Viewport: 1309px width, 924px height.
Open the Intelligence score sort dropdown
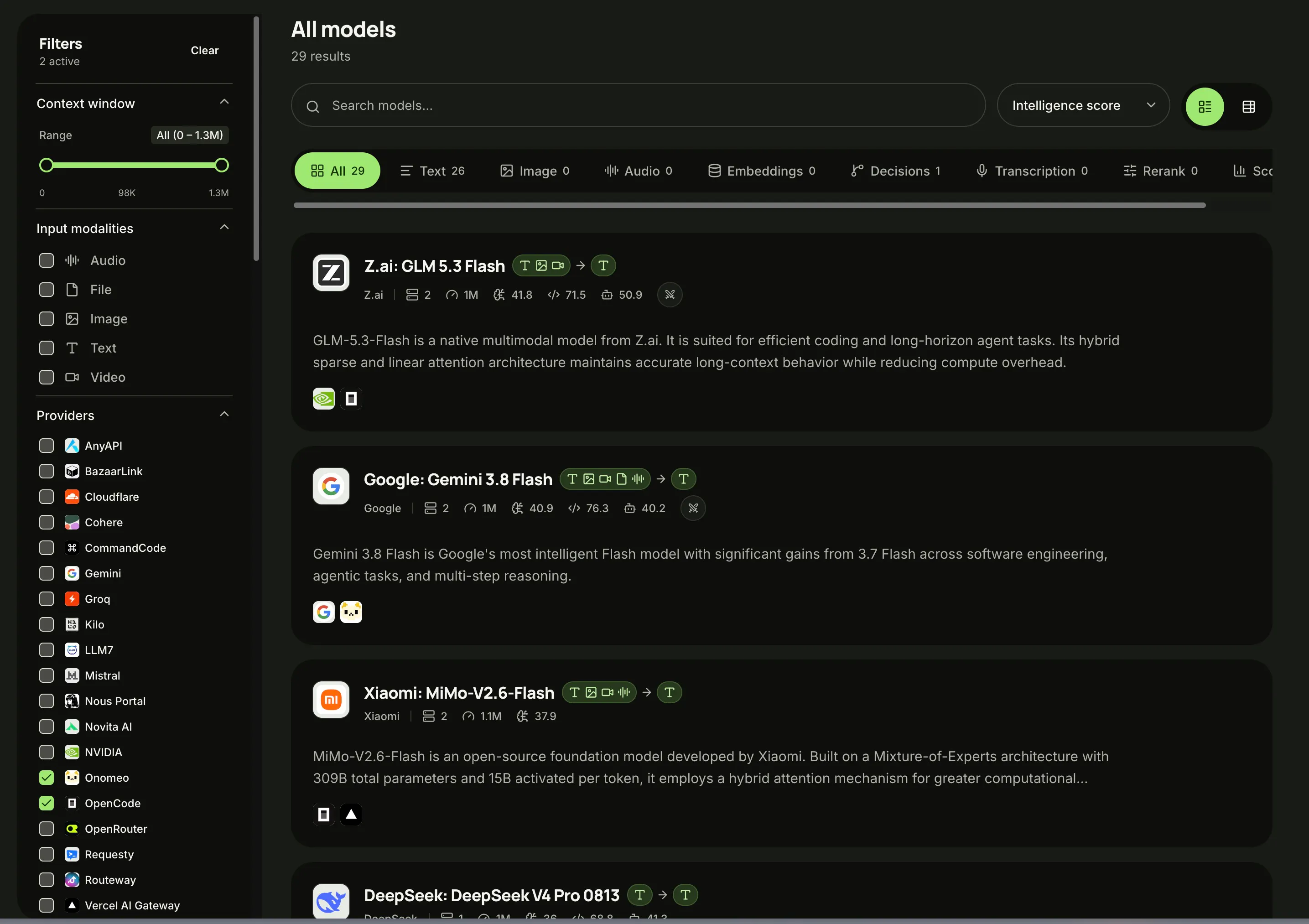click(x=1083, y=105)
